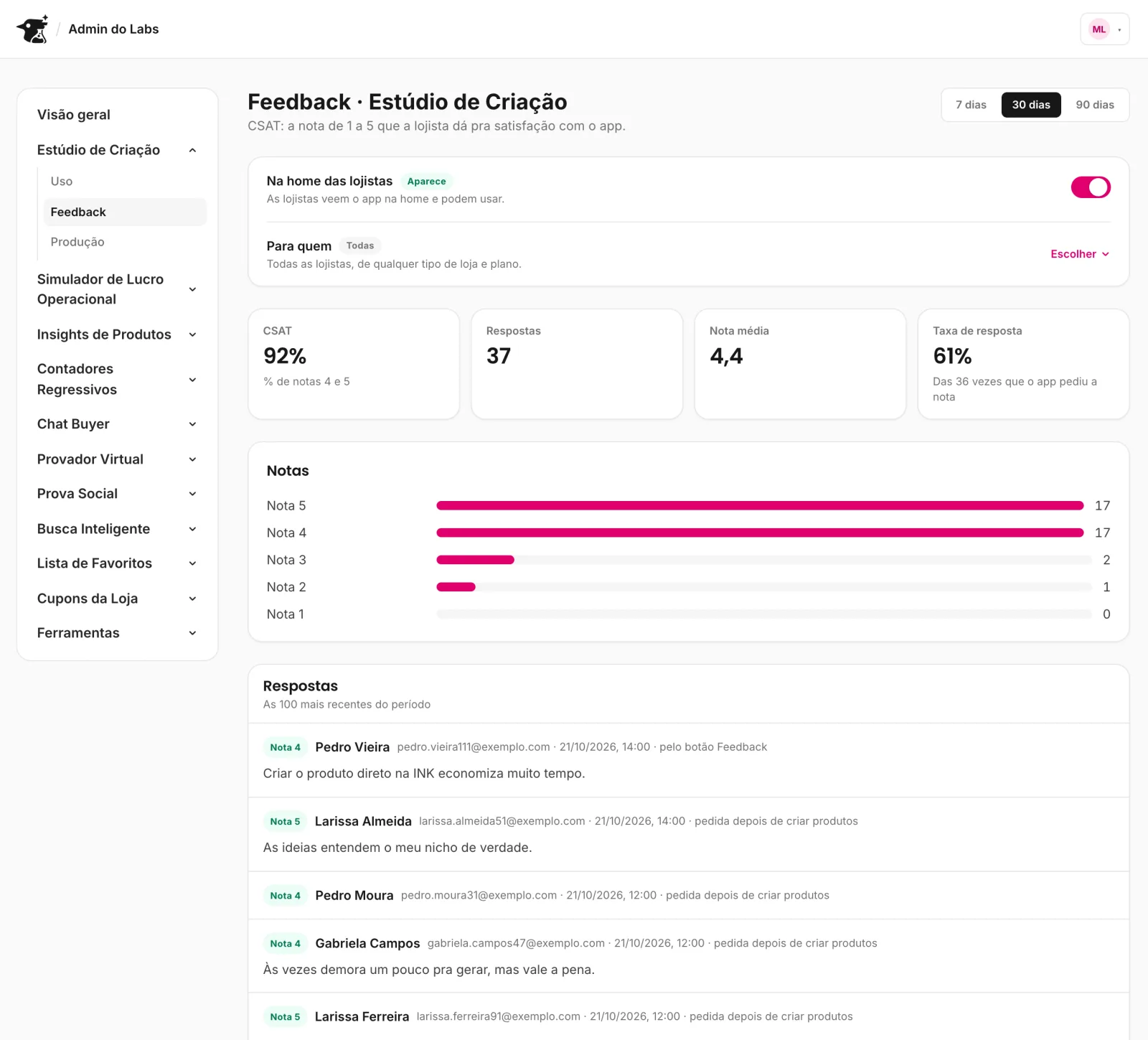
Task: Expand Busca Inteligente section
Action: point(117,529)
